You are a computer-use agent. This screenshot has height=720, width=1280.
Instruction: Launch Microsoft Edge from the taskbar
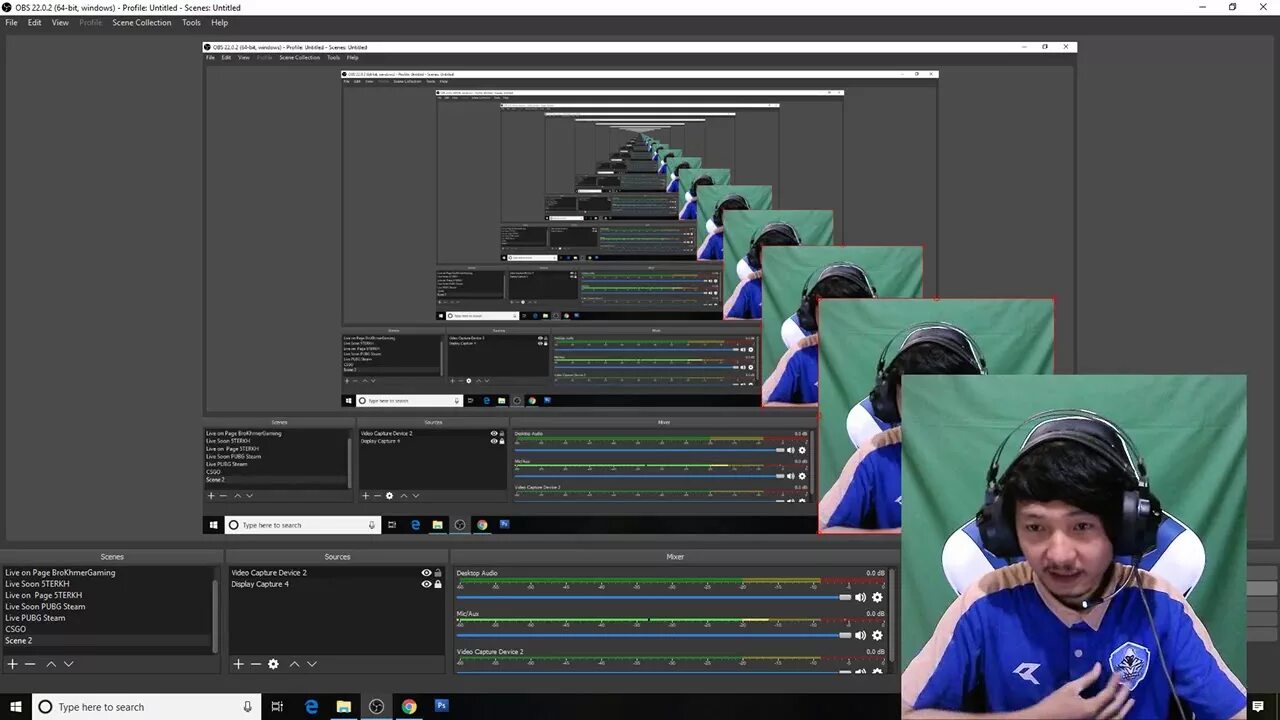tap(311, 707)
